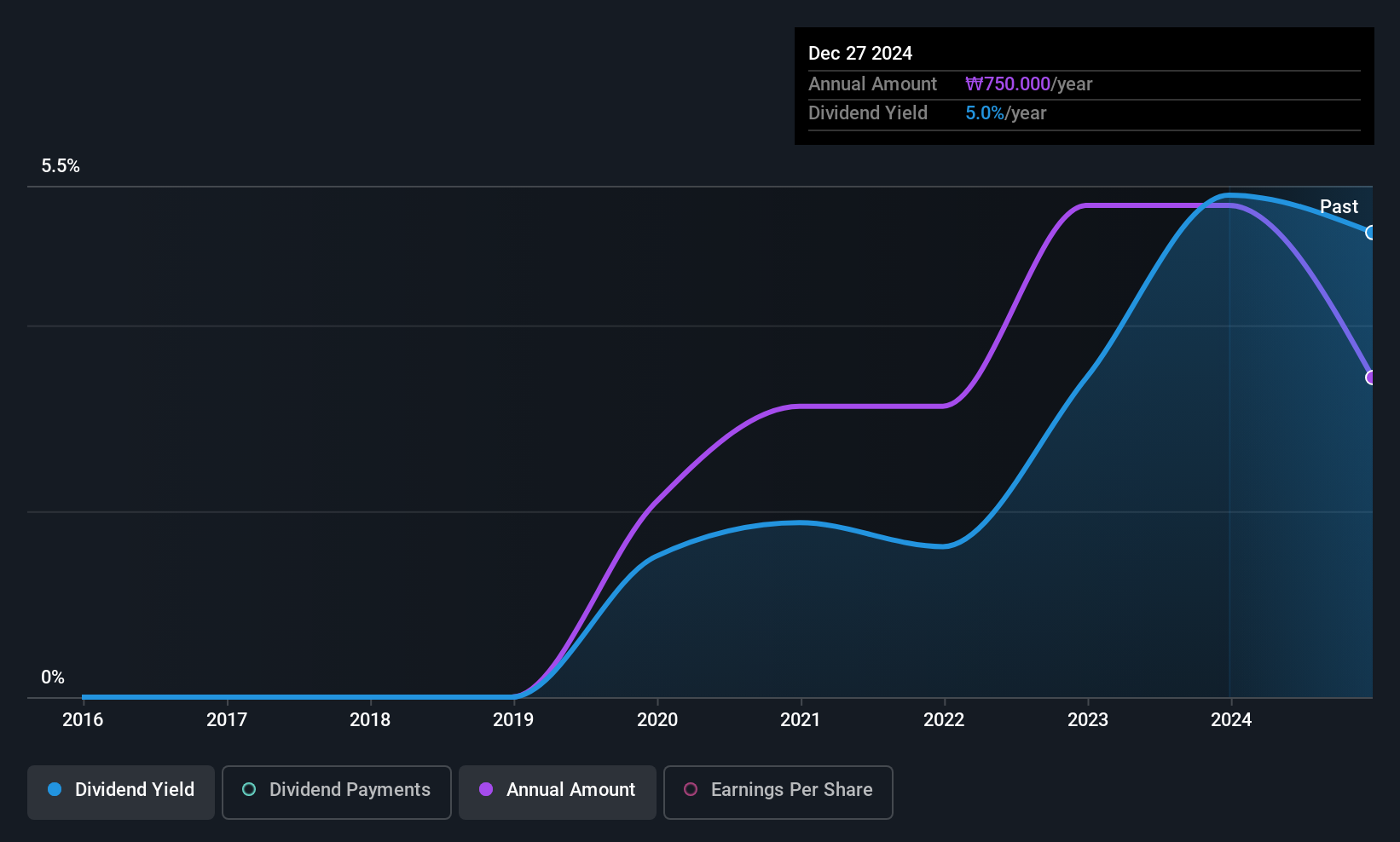The height and width of the screenshot is (842, 1400).
Task: Toggle the Annual Amount legend button
Action: [558, 792]
